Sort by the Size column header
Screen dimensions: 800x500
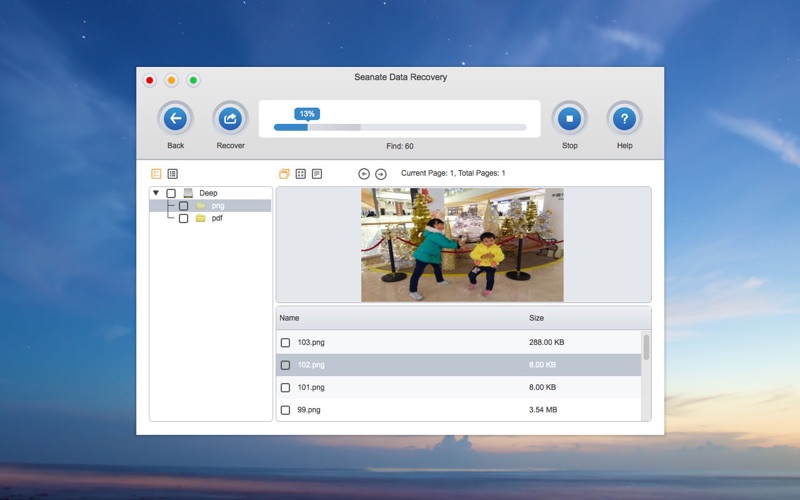537,318
